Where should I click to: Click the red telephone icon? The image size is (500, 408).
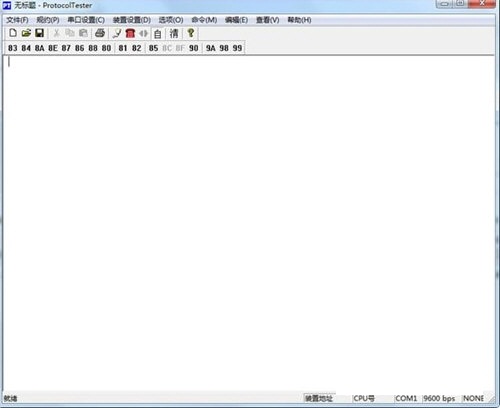click(x=130, y=33)
